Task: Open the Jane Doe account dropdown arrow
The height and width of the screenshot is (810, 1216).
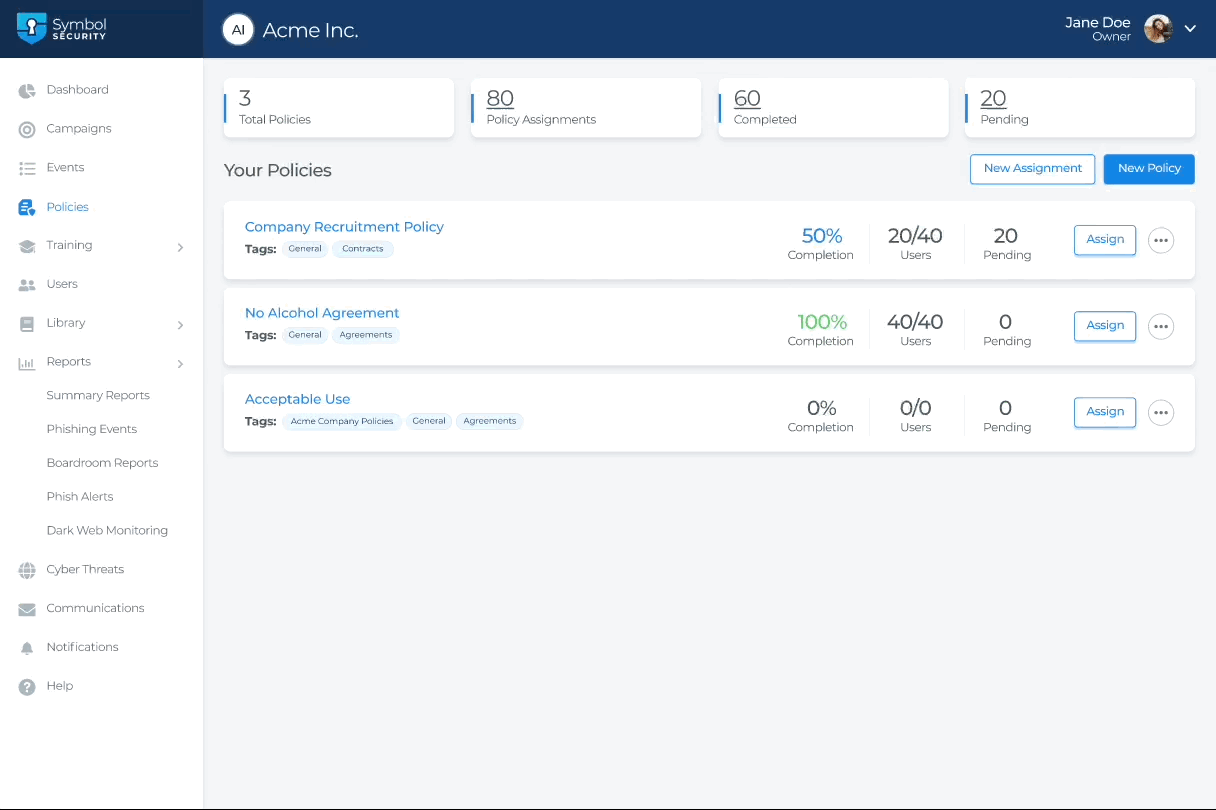Action: (1190, 29)
